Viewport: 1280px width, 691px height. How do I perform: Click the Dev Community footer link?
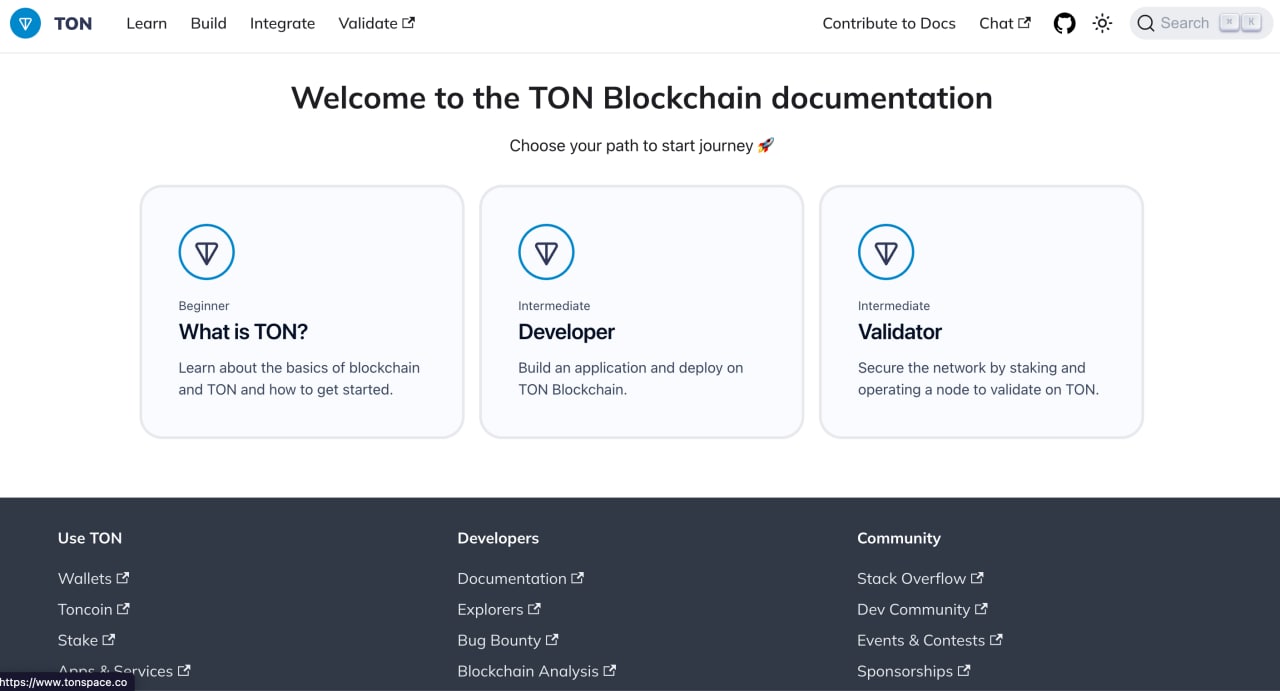[922, 609]
